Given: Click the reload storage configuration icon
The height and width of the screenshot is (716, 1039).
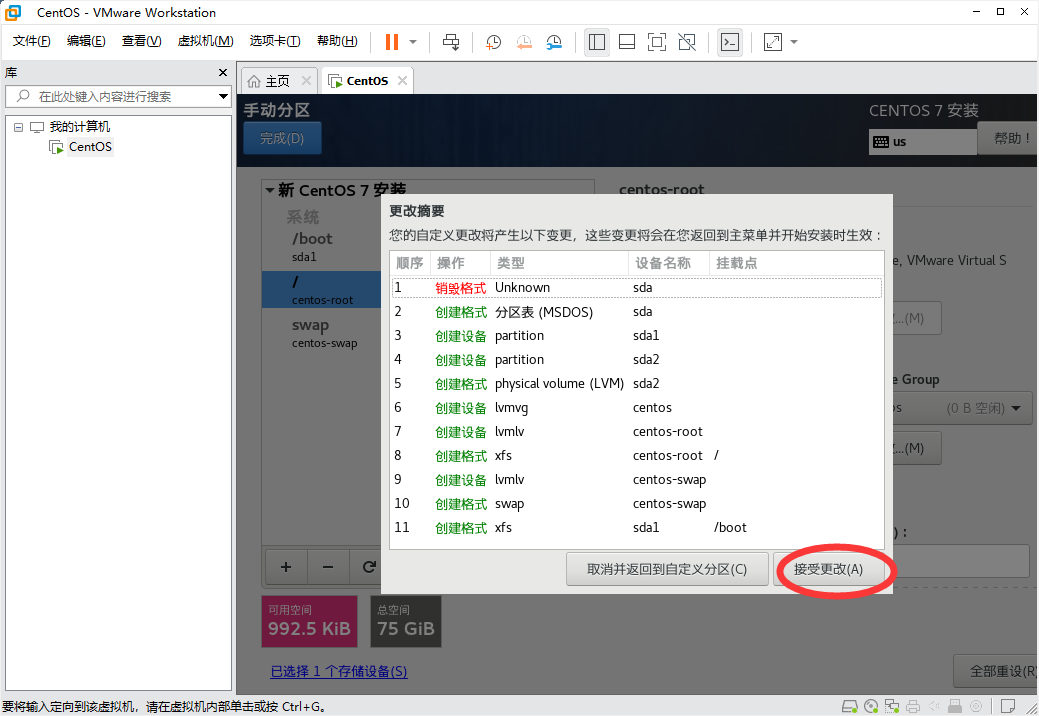Looking at the screenshot, I should 367,567.
